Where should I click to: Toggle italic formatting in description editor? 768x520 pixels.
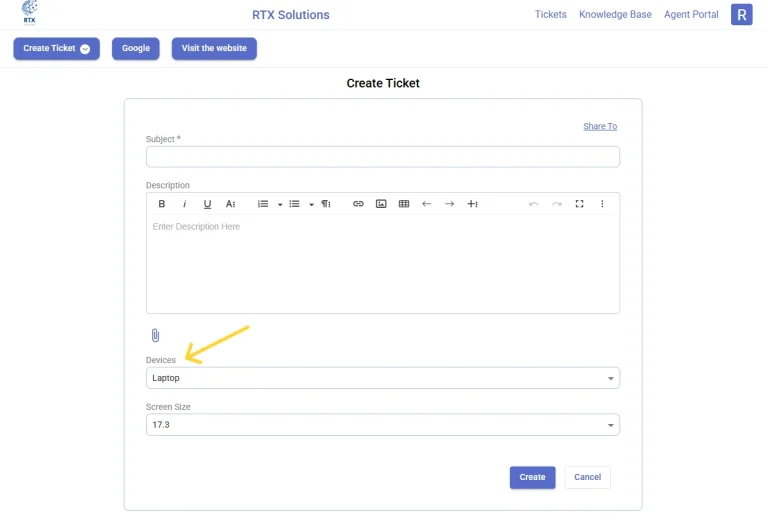coord(185,204)
